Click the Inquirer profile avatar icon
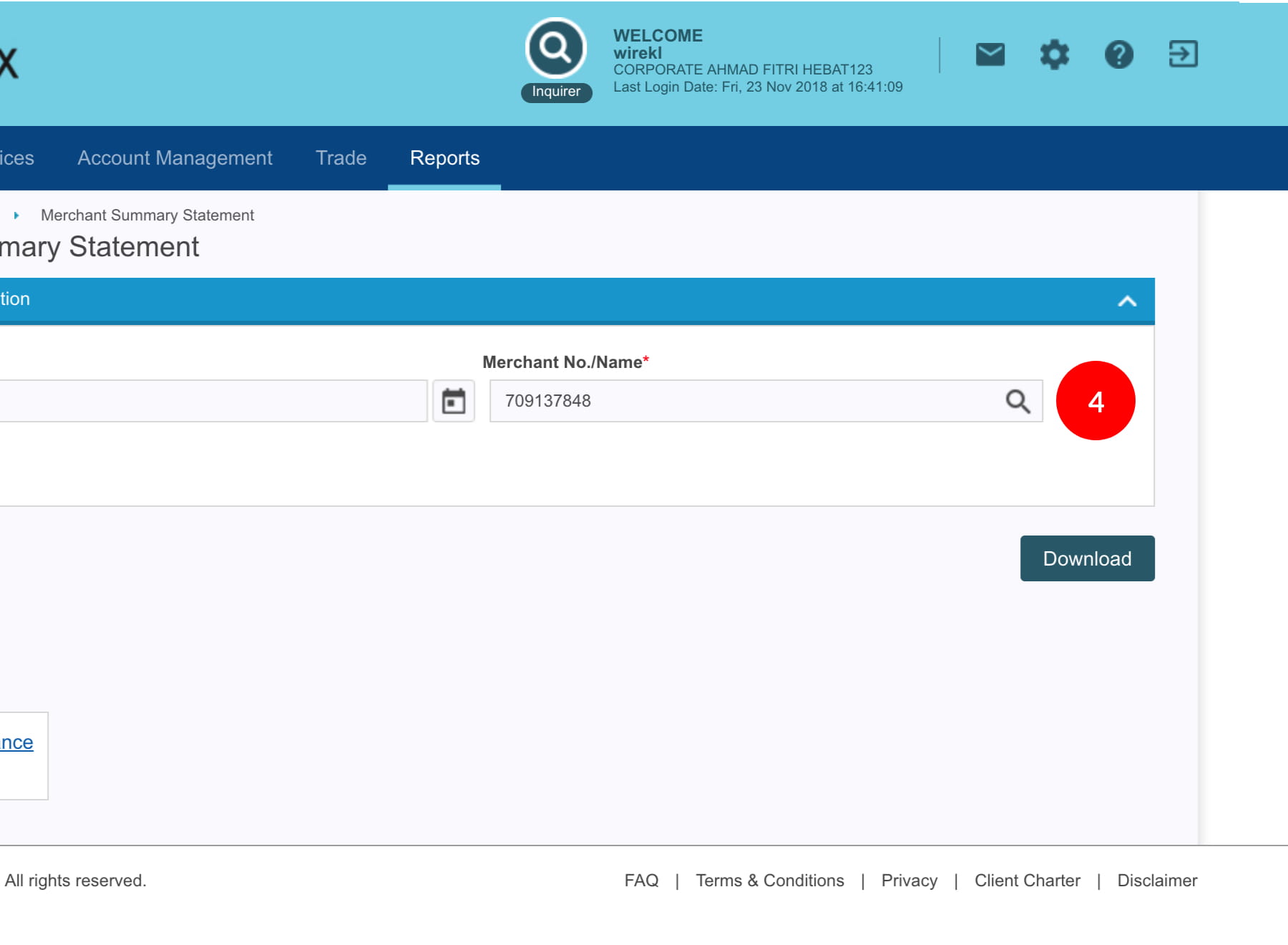The width and height of the screenshot is (1288, 945). [x=556, y=49]
